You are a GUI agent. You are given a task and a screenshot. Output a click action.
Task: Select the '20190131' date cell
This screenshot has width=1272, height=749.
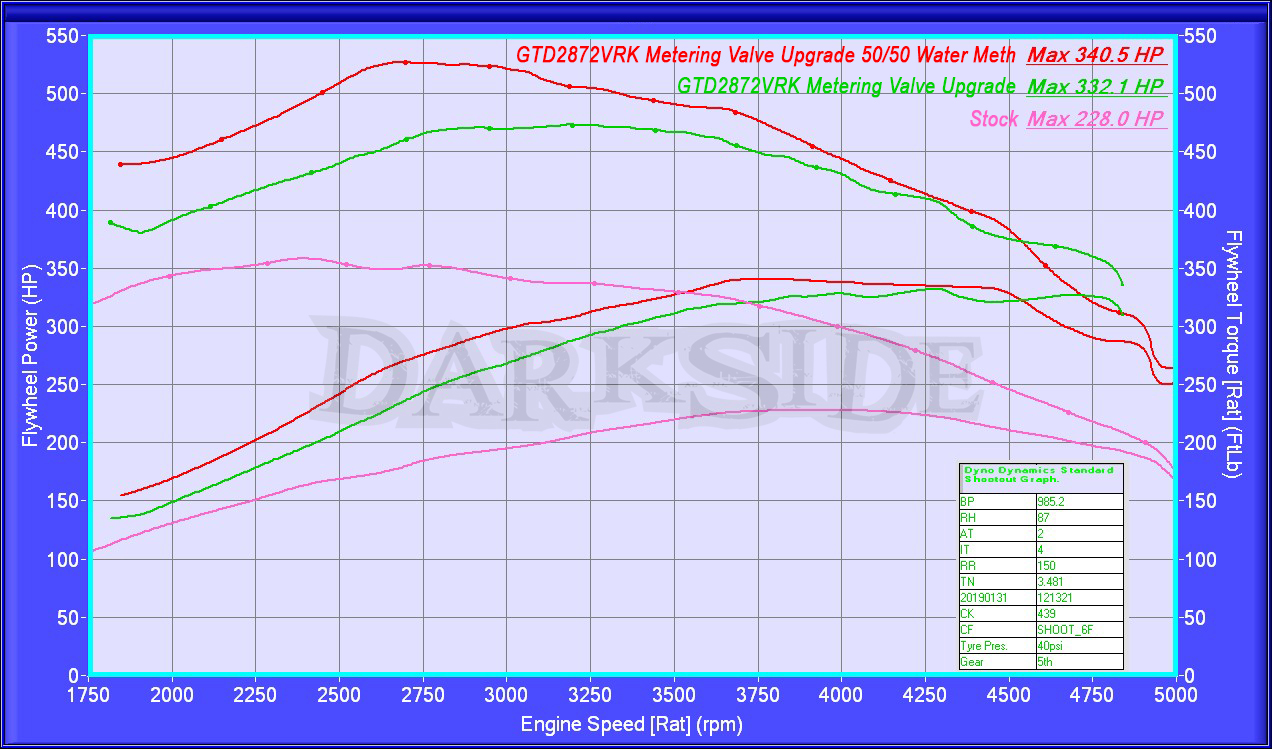tap(982, 598)
